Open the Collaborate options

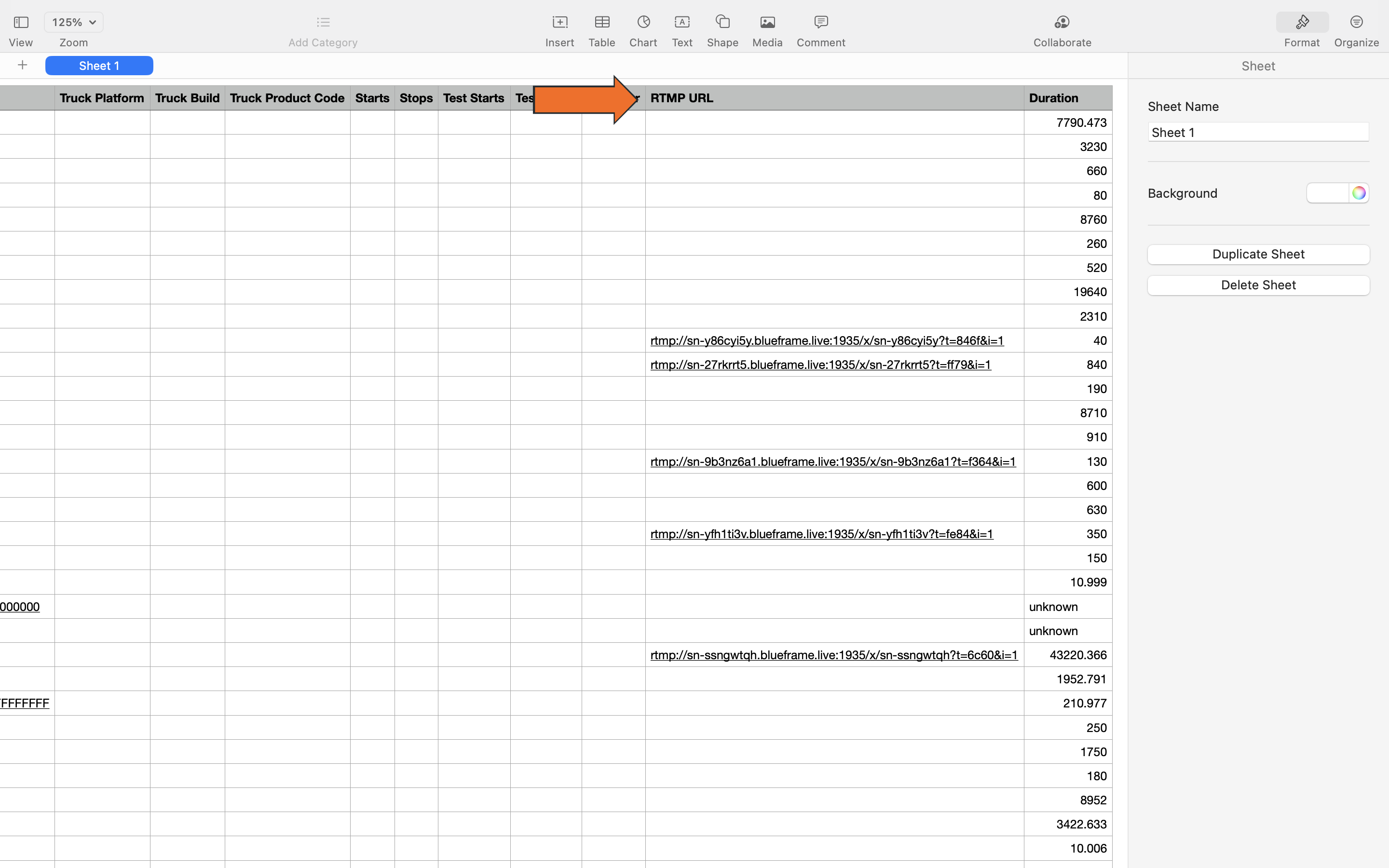[x=1062, y=22]
